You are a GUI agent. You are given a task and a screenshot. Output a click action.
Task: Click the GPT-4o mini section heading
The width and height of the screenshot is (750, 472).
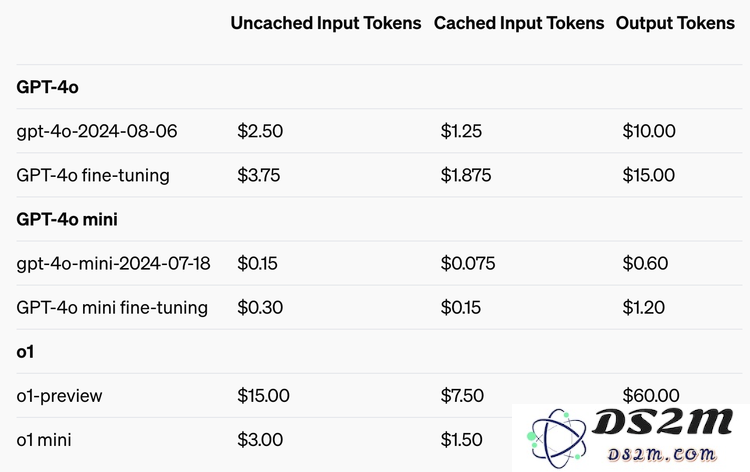point(67,220)
